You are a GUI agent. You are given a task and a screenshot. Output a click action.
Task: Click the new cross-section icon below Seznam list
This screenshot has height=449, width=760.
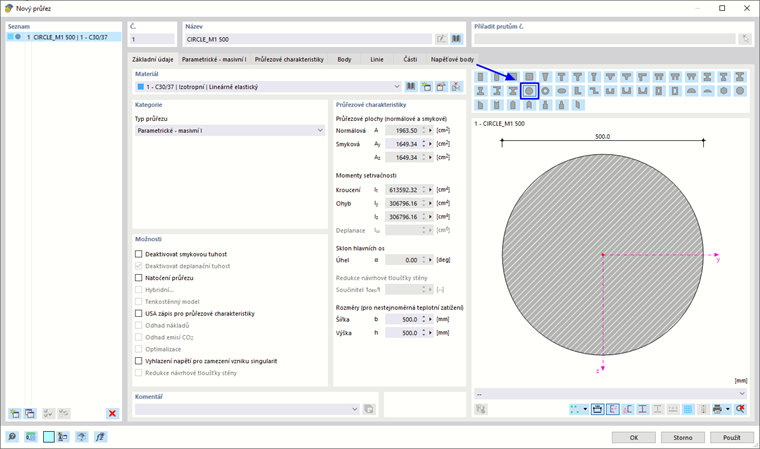click(14, 413)
